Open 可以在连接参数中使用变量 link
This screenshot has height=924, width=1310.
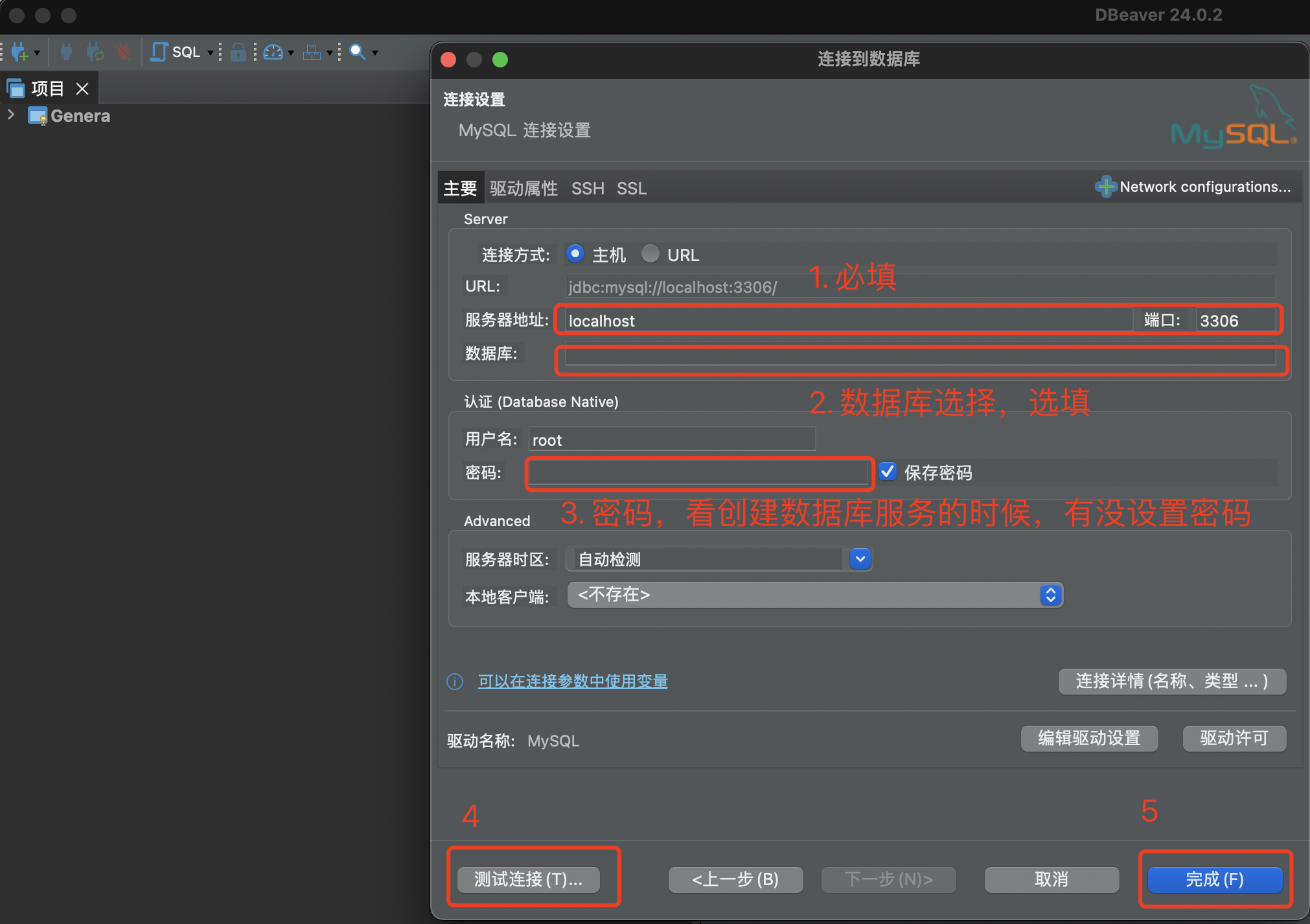click(x=573, y=681)
